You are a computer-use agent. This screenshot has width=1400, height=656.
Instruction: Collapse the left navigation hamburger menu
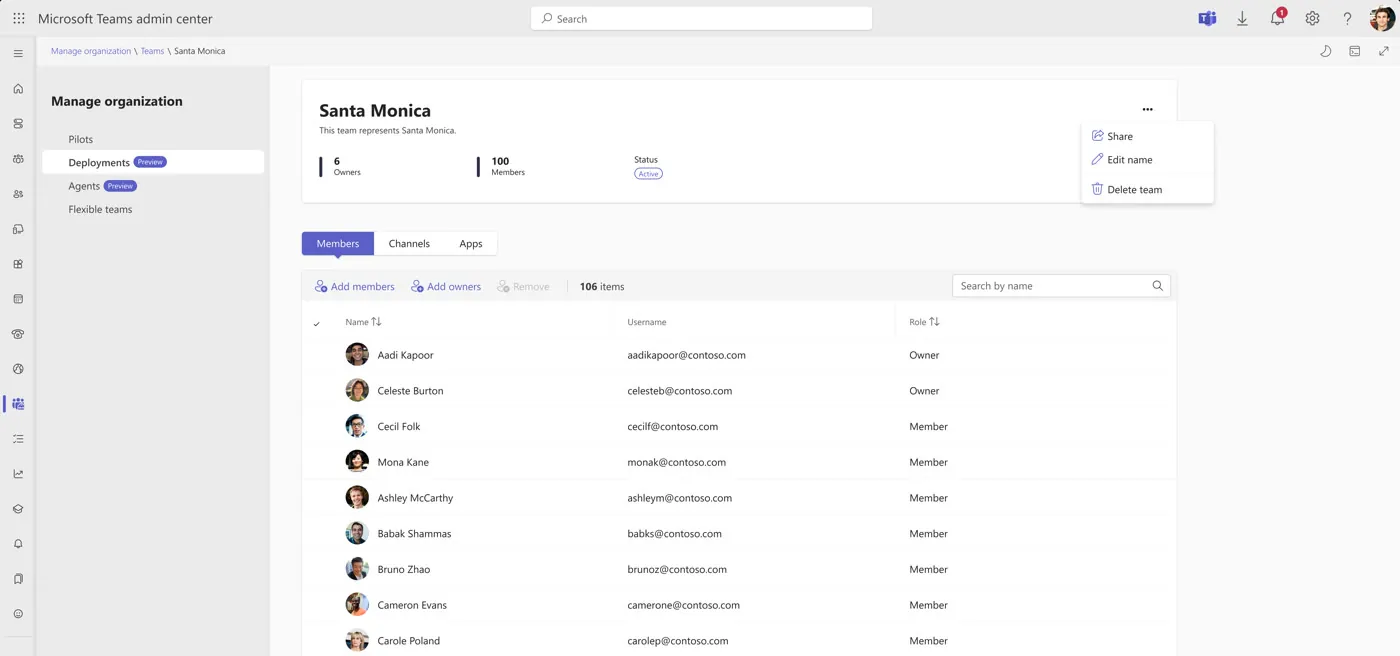(18, 53)
